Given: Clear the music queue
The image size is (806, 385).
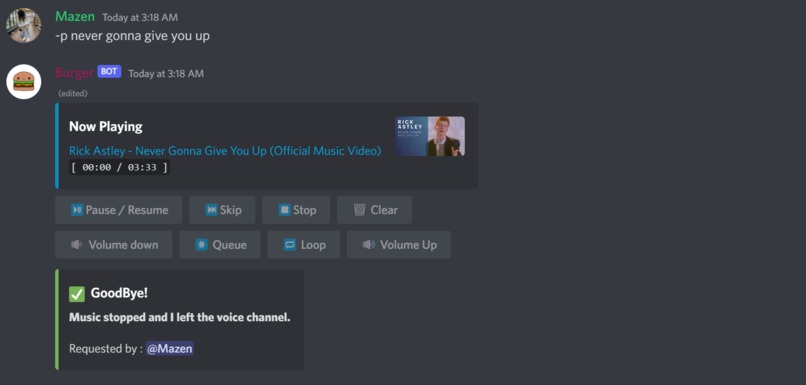Looking at the screenshot, I should [x=374, y=210].
